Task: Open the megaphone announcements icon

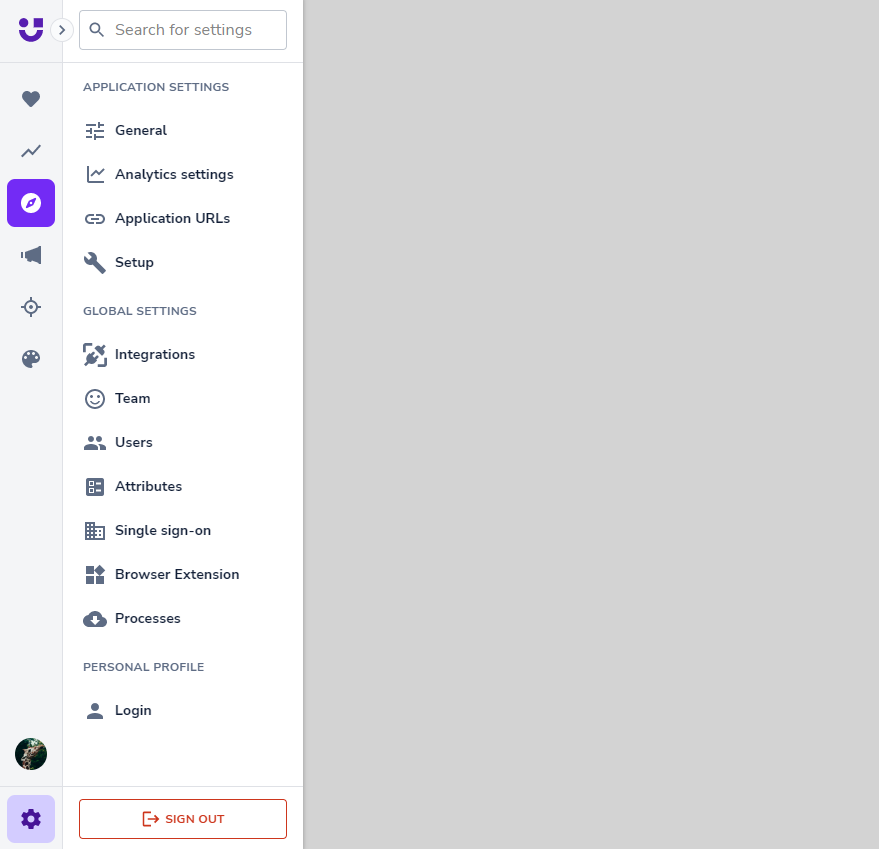Action: tap(31, 255)
